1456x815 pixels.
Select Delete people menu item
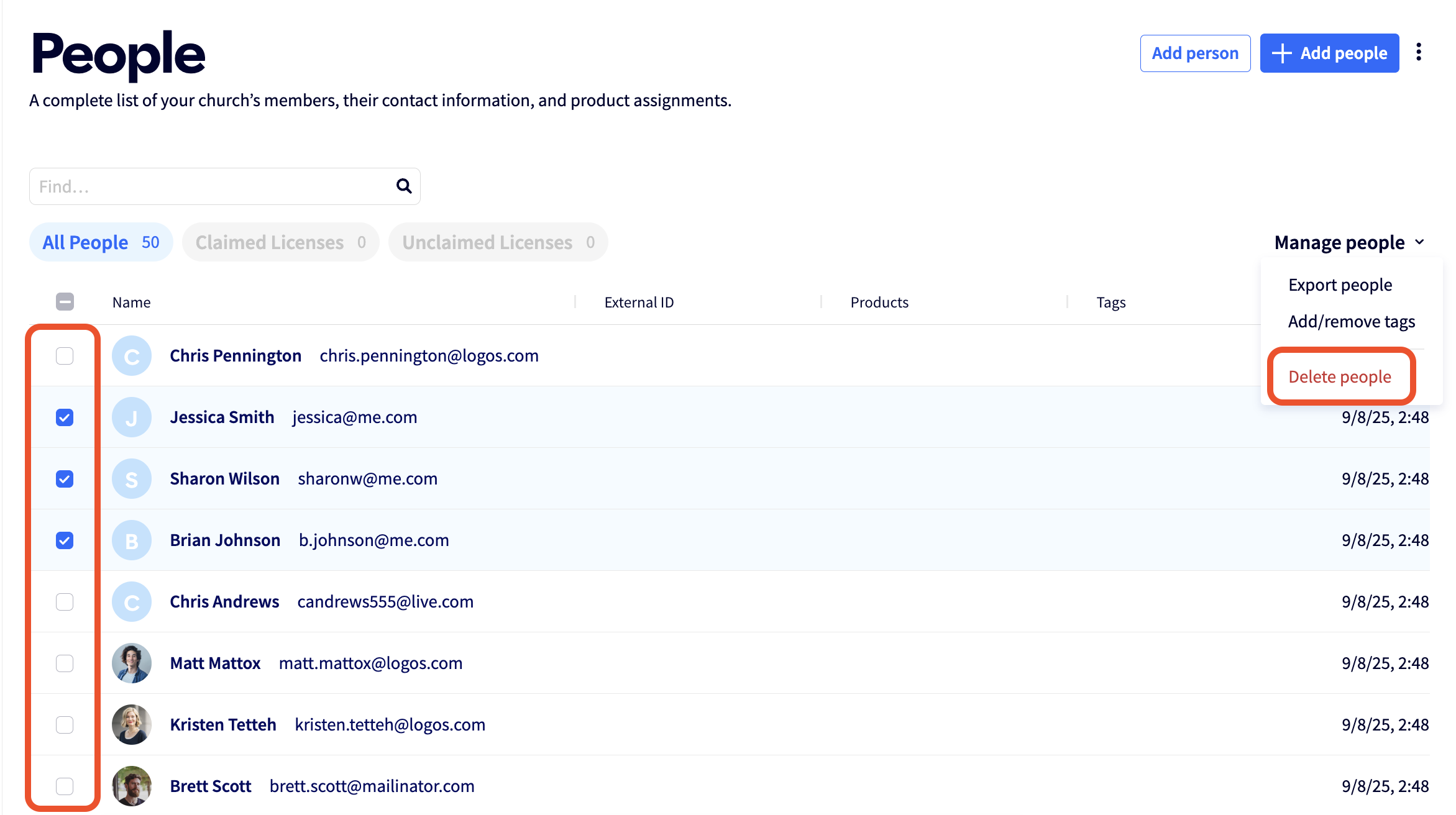click(1340, 376)
